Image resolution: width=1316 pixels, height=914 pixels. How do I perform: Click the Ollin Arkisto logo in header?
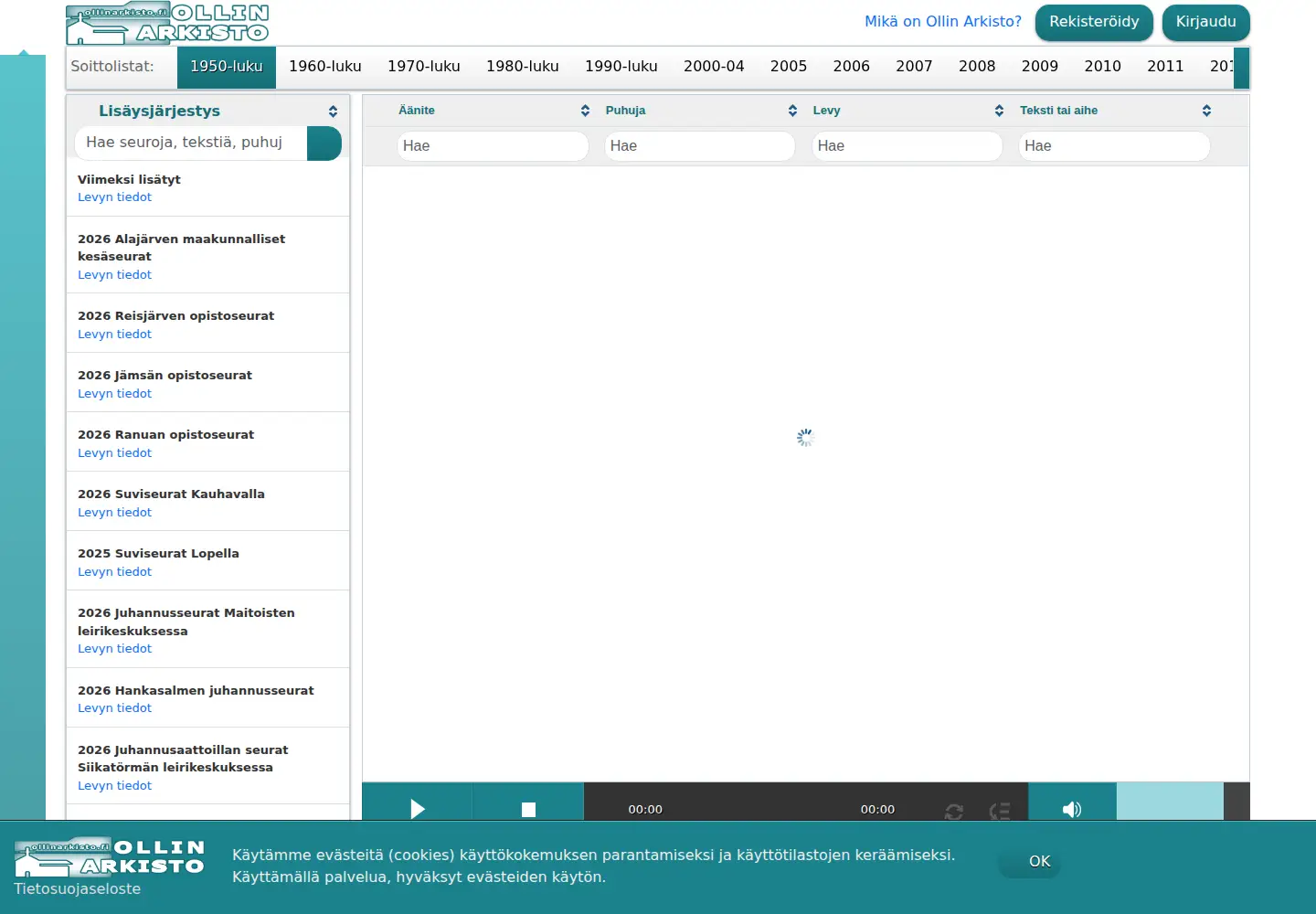[x=168, y=24]
